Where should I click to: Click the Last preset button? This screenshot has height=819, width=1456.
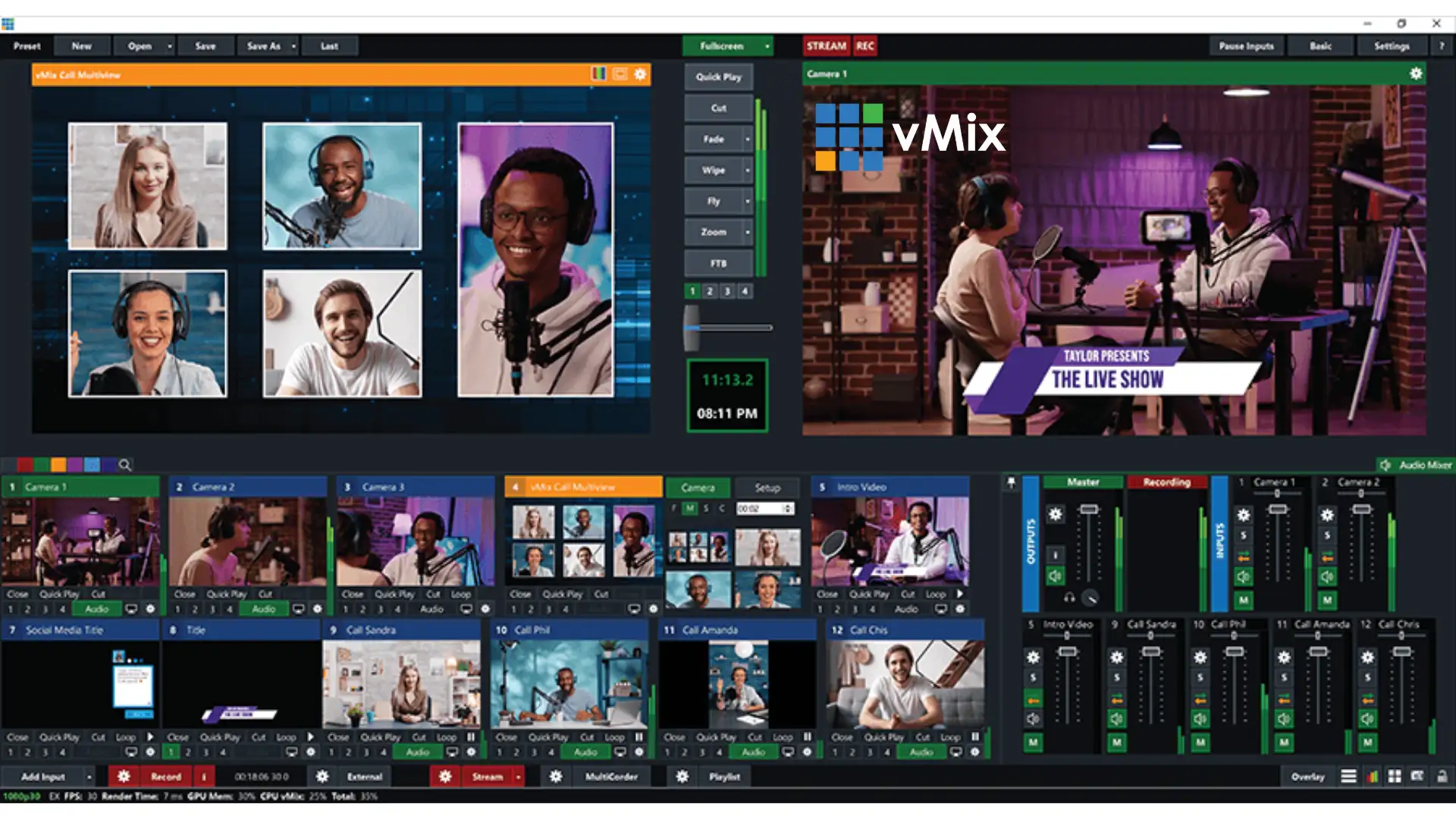(x=329, y=46)
